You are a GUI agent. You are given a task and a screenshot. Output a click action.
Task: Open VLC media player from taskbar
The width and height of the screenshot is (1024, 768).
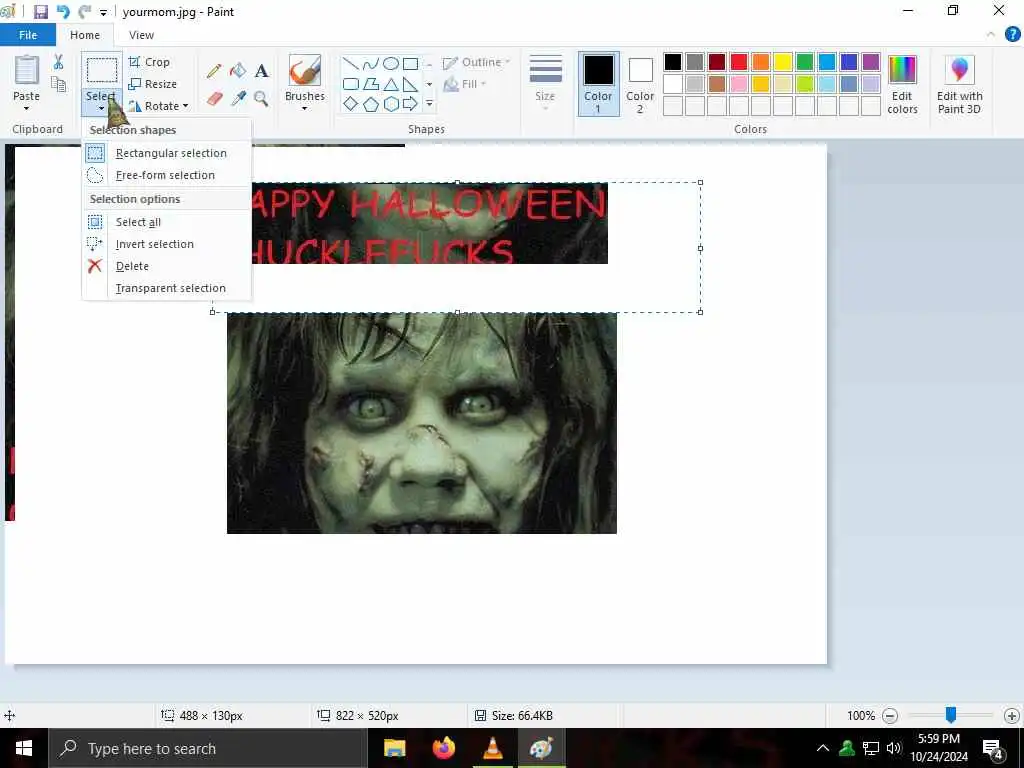point(493,748)
